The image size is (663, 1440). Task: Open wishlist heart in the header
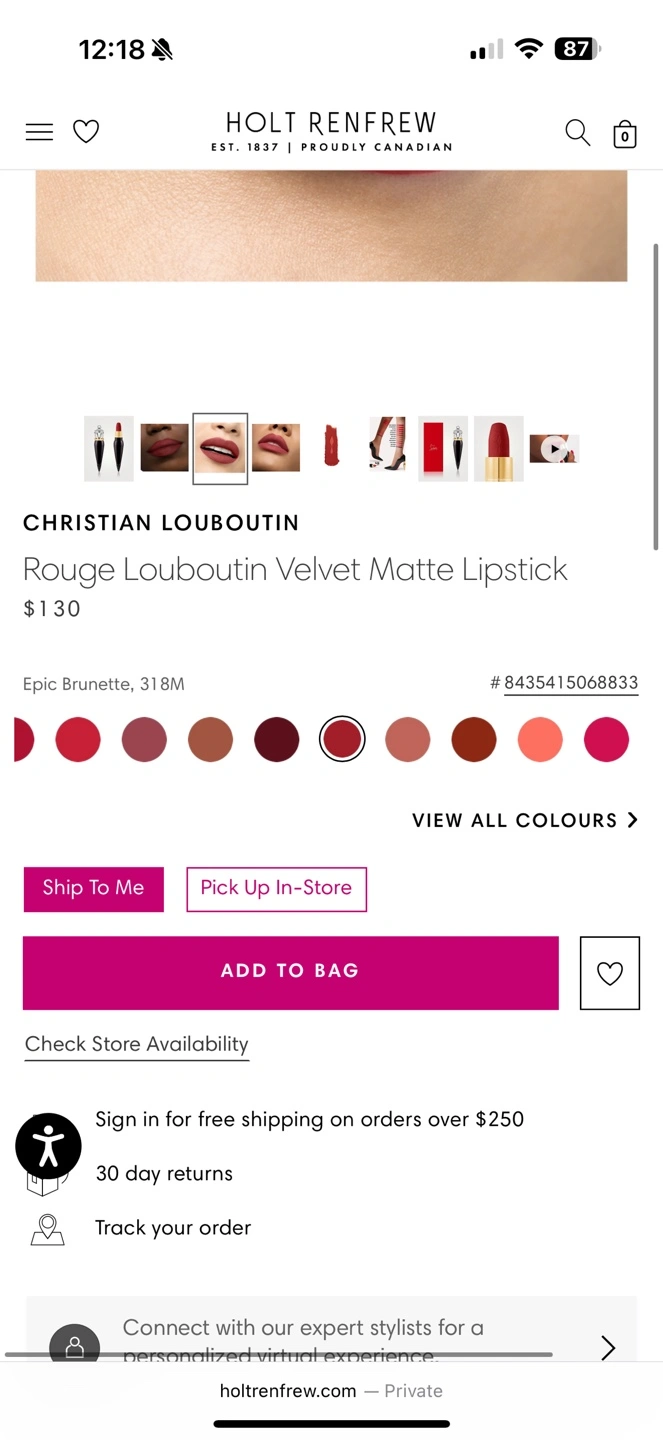pos(86,132)
